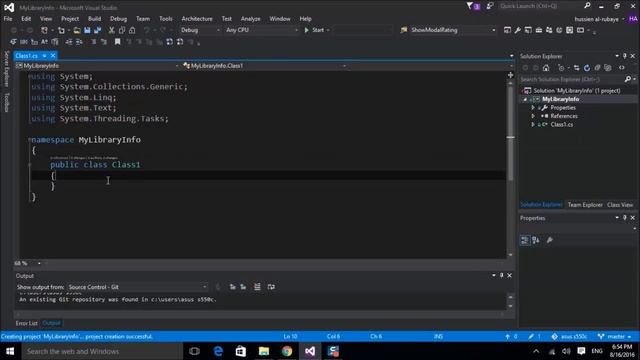Switch to the Team Explorer tab
The image size is (640, 360).
coord(585,205)
